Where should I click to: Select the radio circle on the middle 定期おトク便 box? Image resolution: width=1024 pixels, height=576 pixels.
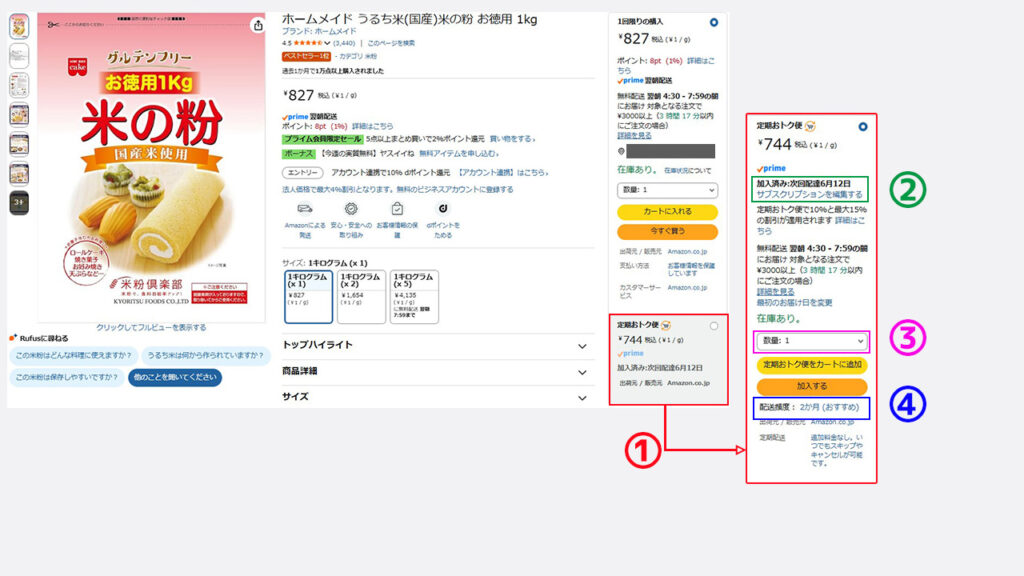[x=714, y=325]
